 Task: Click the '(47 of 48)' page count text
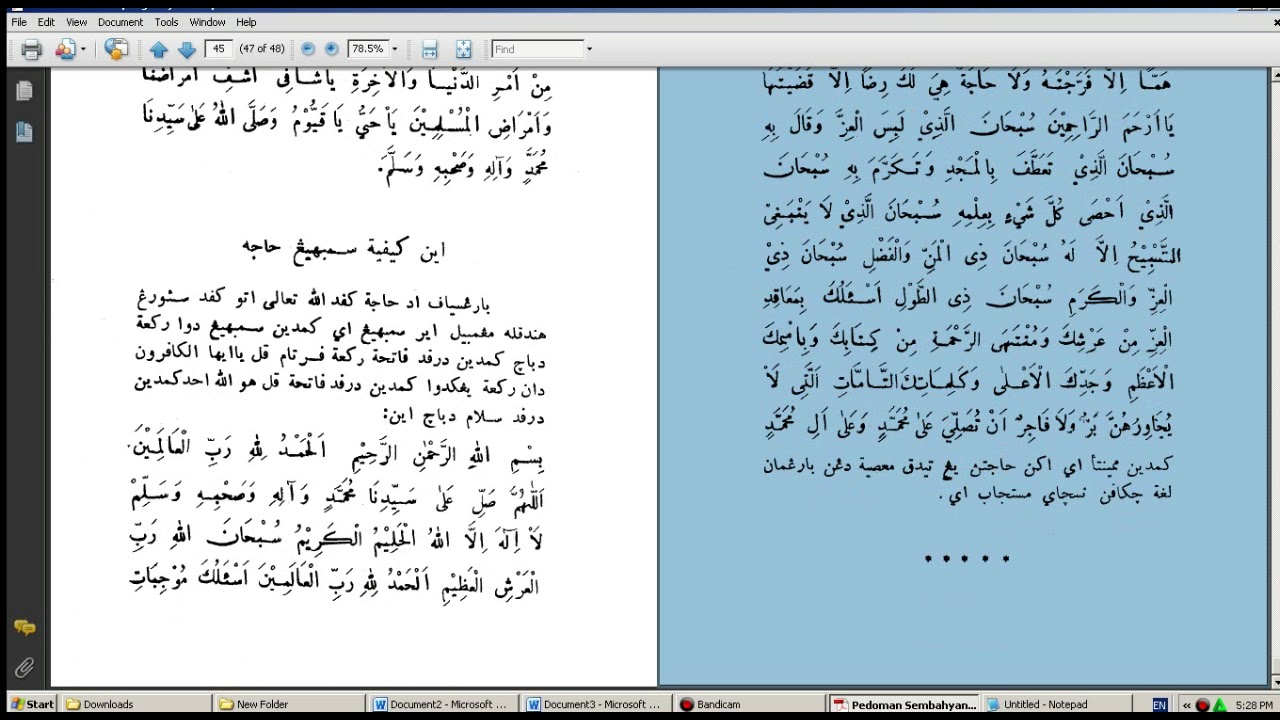coord(262,49)
